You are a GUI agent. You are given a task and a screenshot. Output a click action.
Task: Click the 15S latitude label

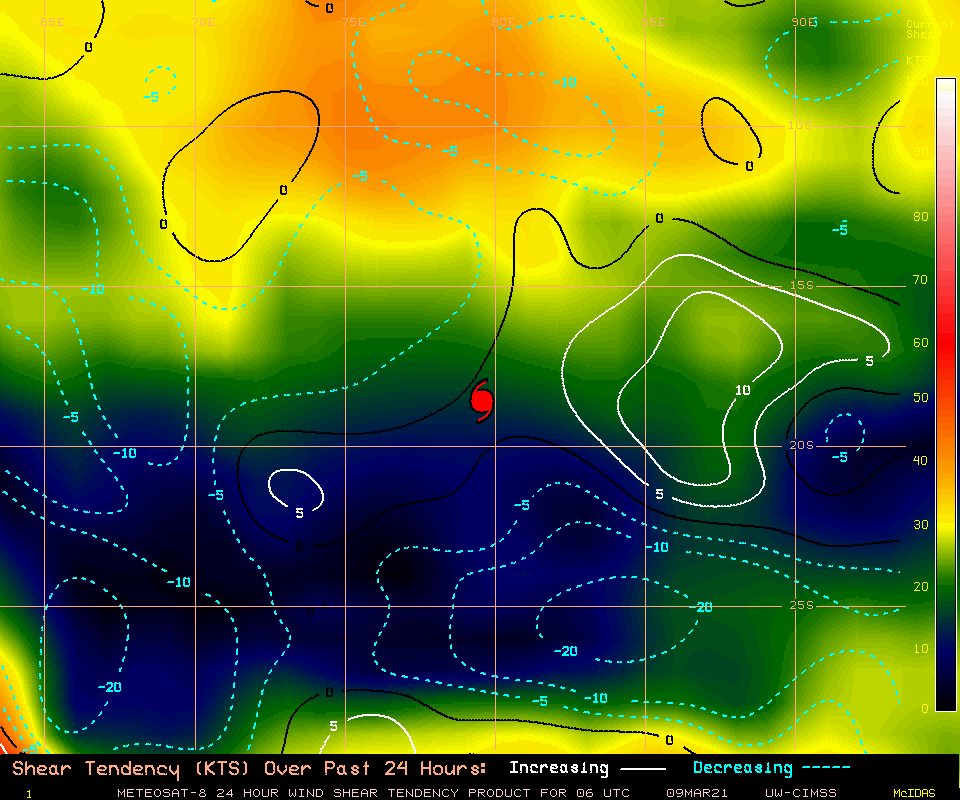click(801, 285)
